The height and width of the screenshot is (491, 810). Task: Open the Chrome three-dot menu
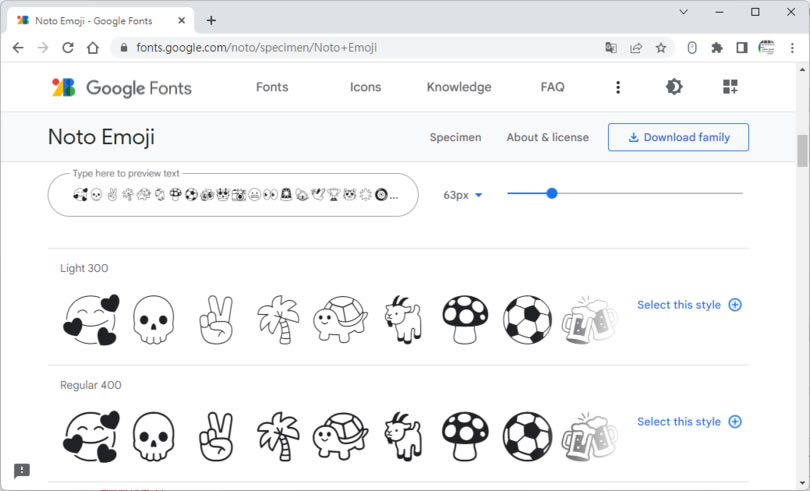[x=793, y=47]
